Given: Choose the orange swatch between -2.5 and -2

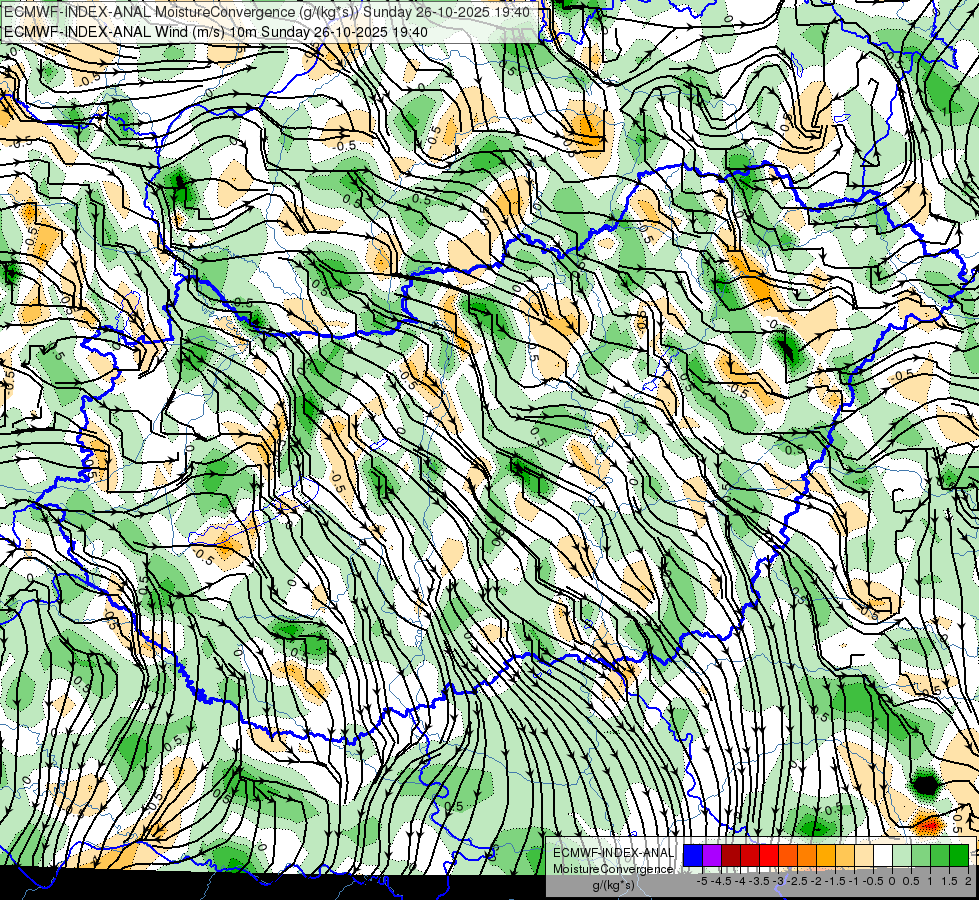Looking at the screenshot, I should pyautogui.click(x=807, y=855).
